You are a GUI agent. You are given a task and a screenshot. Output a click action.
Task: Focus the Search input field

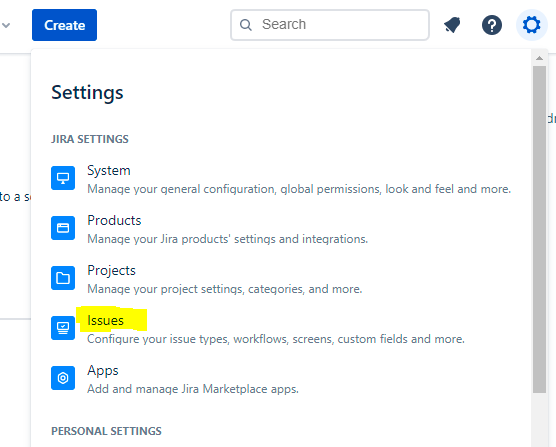coord(330,25)
